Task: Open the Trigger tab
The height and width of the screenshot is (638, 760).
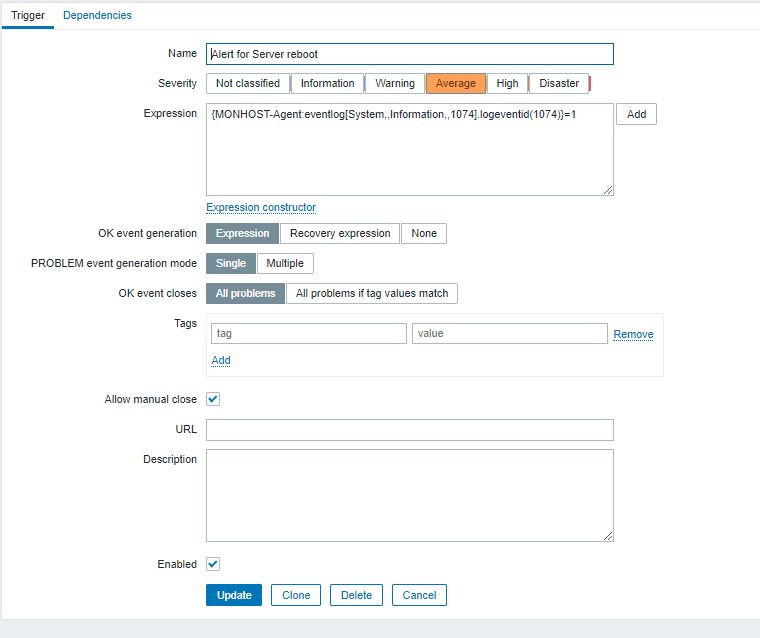Action: tap(28, 15)
